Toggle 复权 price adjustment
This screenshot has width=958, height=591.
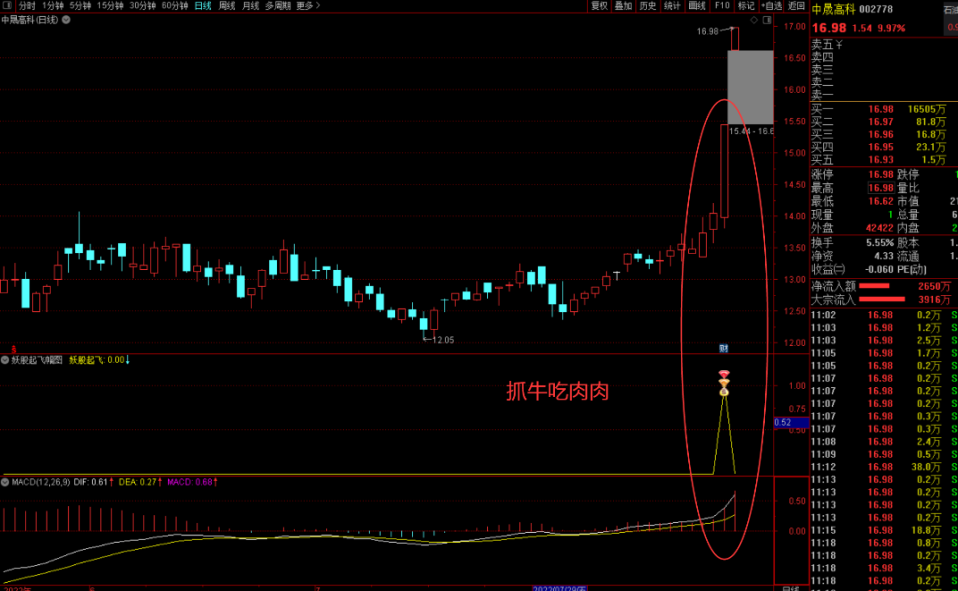599,6
